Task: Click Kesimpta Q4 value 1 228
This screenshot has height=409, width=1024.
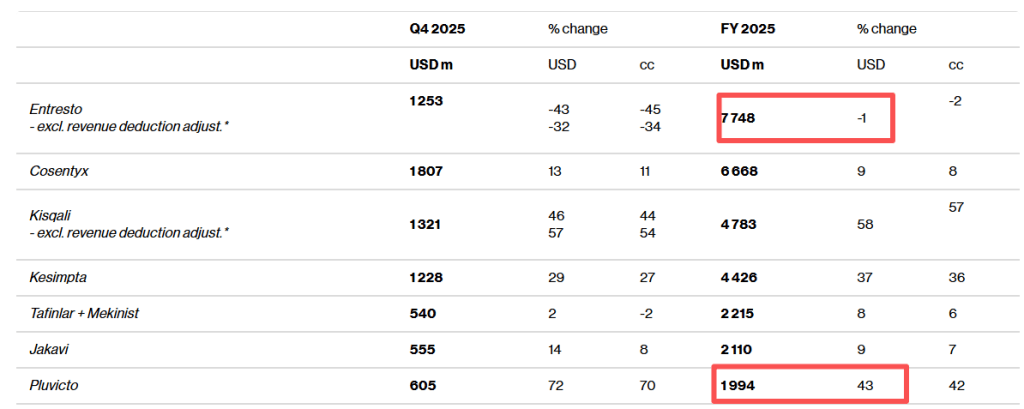Action: pyautogui.click(x=426, y=277)
